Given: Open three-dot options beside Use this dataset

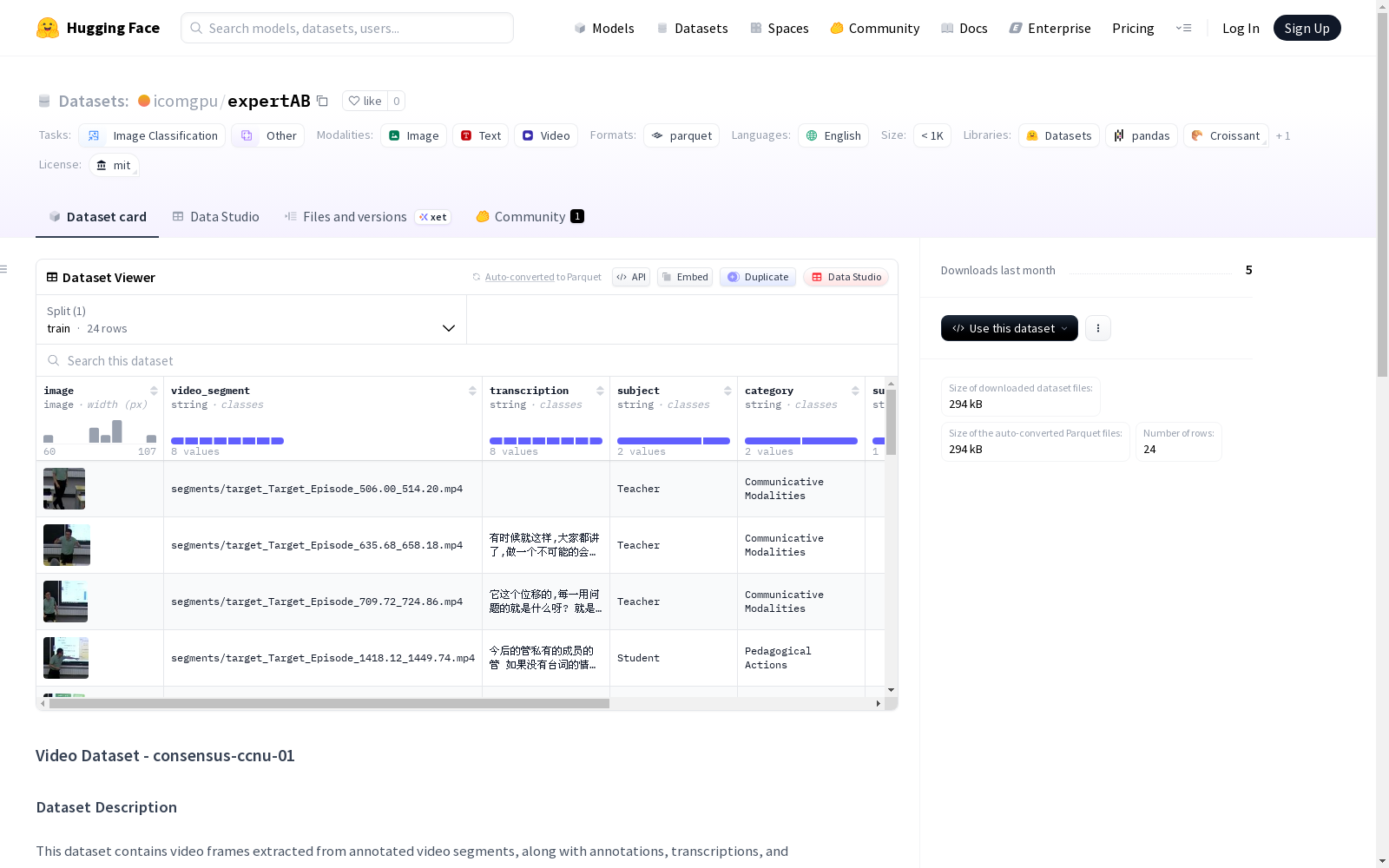Looking at the screenshot, I should pyautogui.click(x=1097, y=328).
